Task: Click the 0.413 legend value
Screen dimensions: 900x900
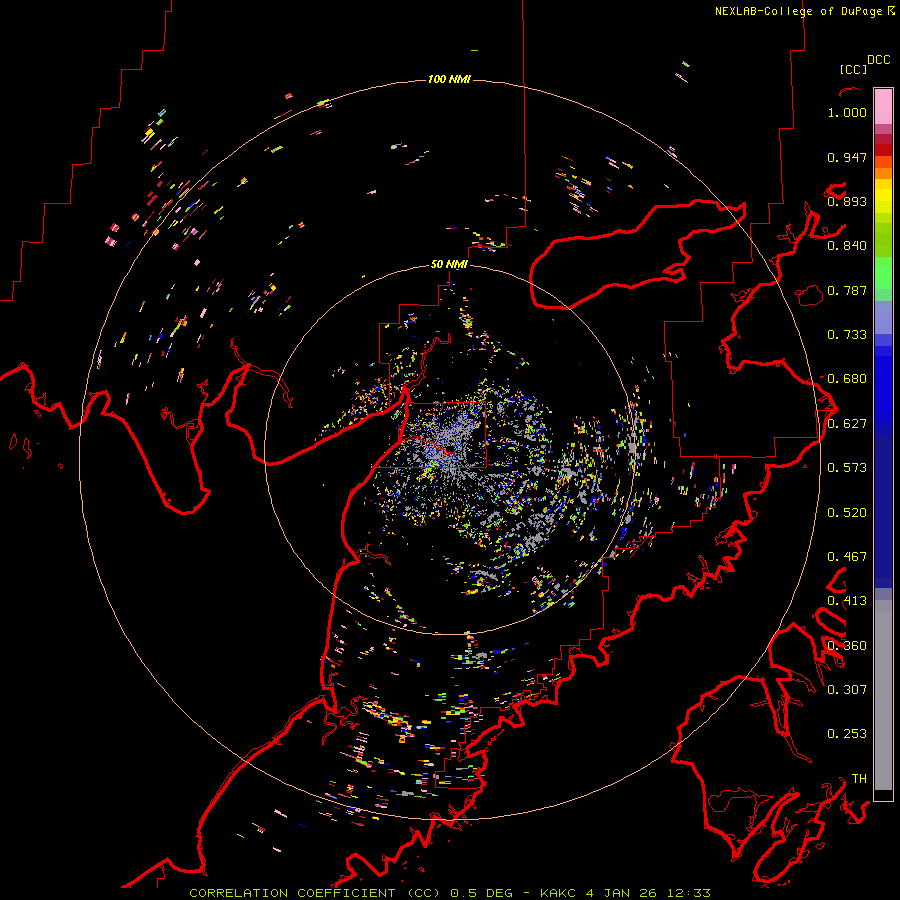Action: click(x=847, y=601)
